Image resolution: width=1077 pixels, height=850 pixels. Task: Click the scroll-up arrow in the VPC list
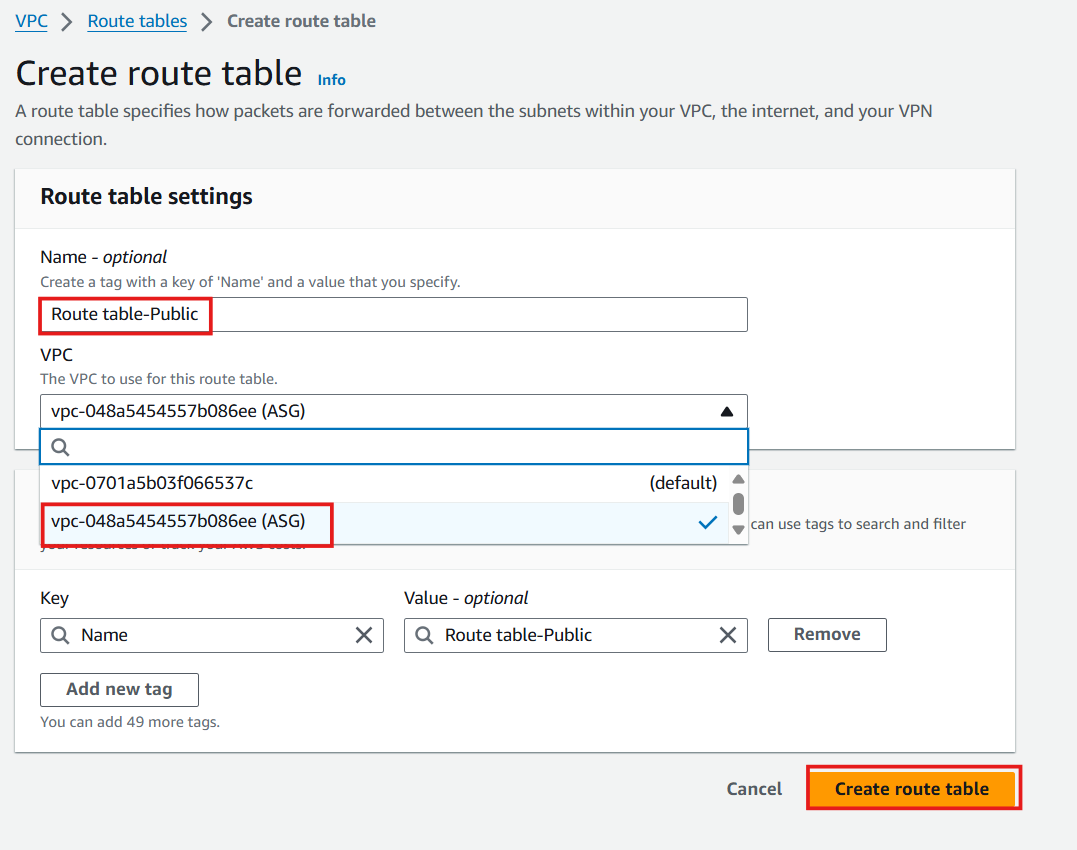[737, 478]
